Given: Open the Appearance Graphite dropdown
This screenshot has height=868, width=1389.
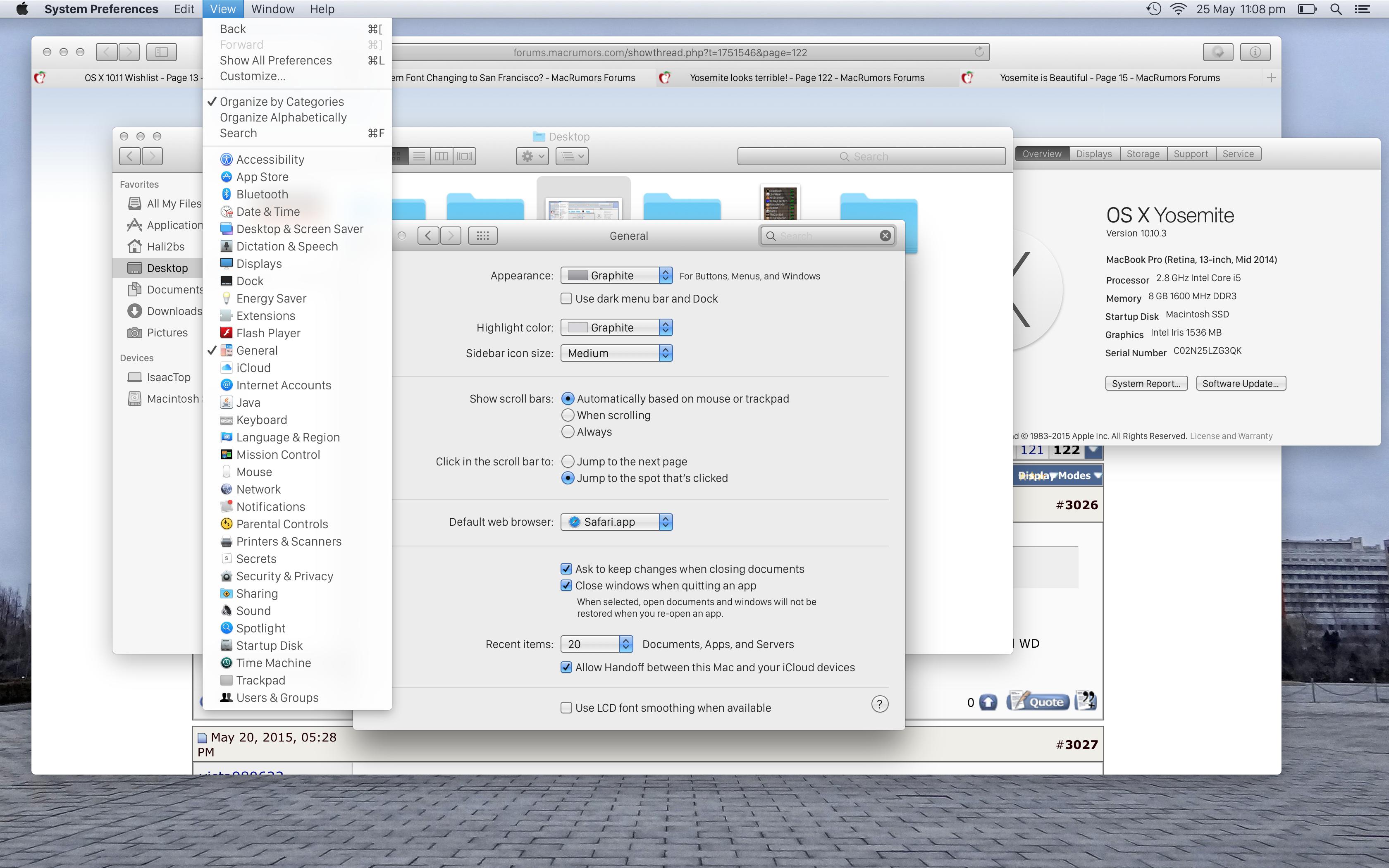Looking at the screenshot, I should (616, 276).
